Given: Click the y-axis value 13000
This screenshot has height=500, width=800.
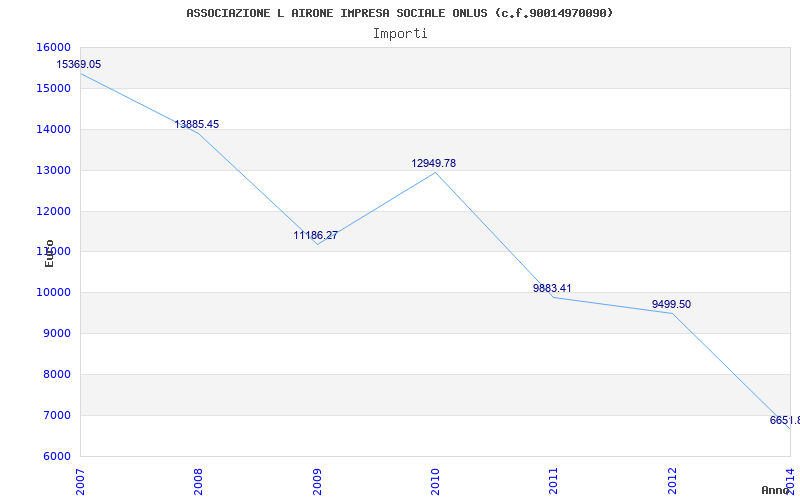Looking at the screenshot, I should (54, 170).
